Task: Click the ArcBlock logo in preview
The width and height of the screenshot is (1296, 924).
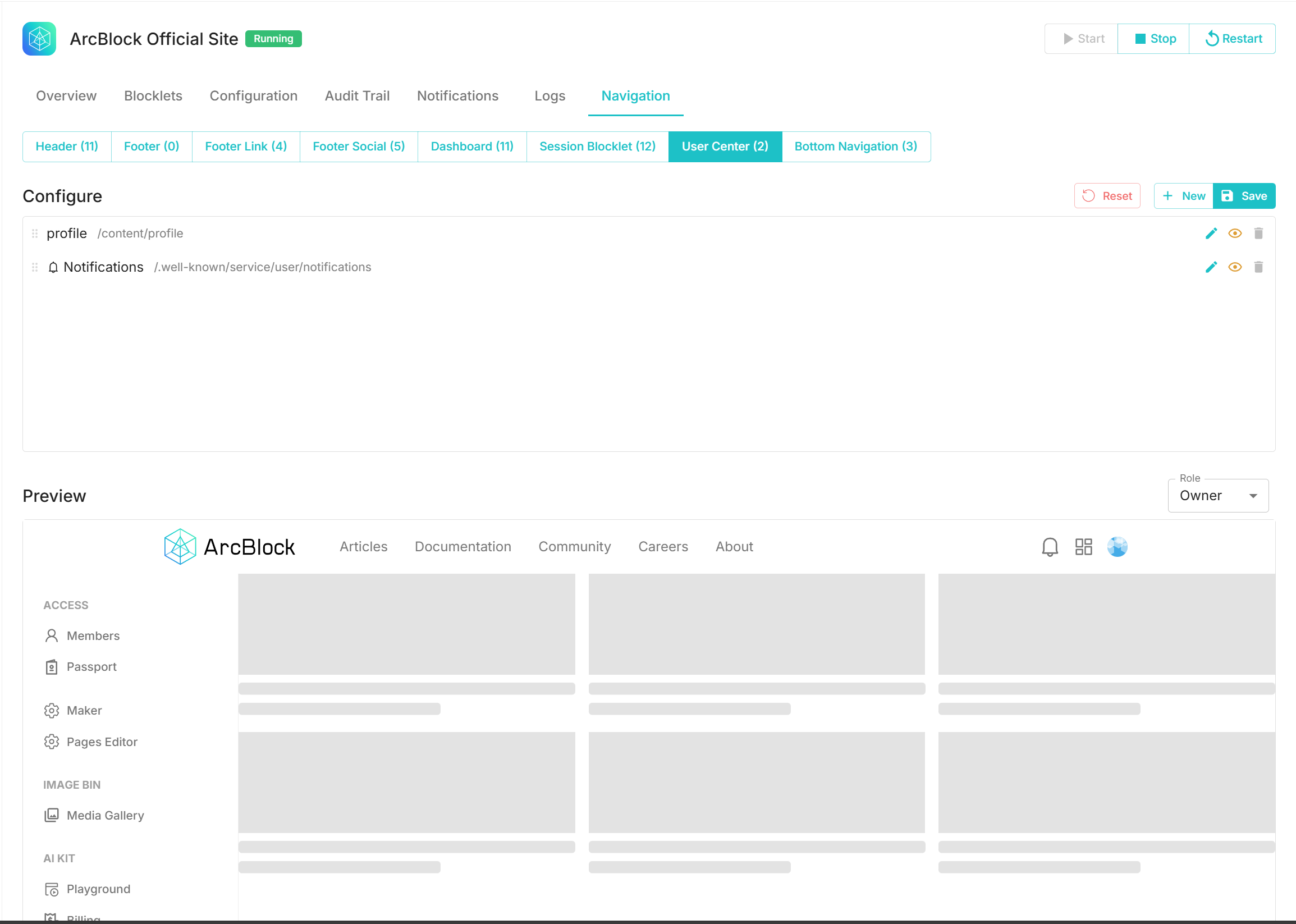Action: (229, 547)
